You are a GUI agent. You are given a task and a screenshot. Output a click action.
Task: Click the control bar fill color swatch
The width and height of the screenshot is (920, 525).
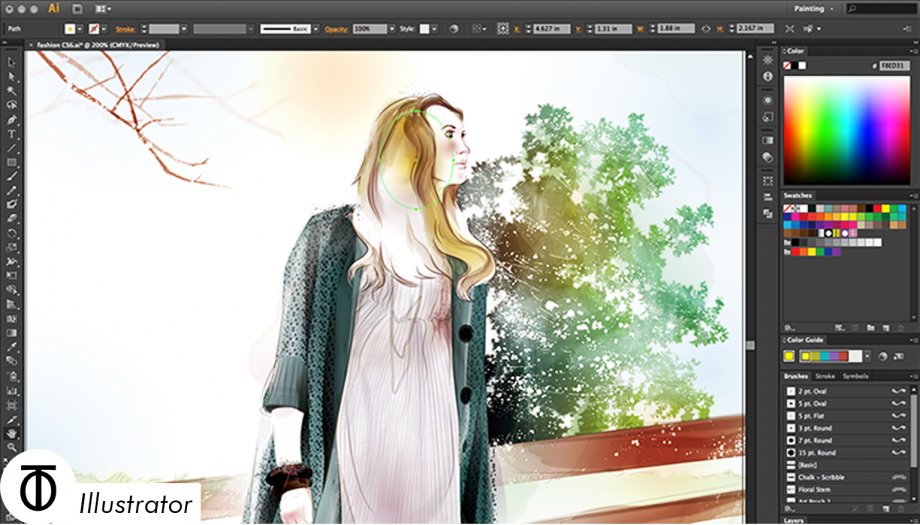pyautogui.click(x=70, y=29)
